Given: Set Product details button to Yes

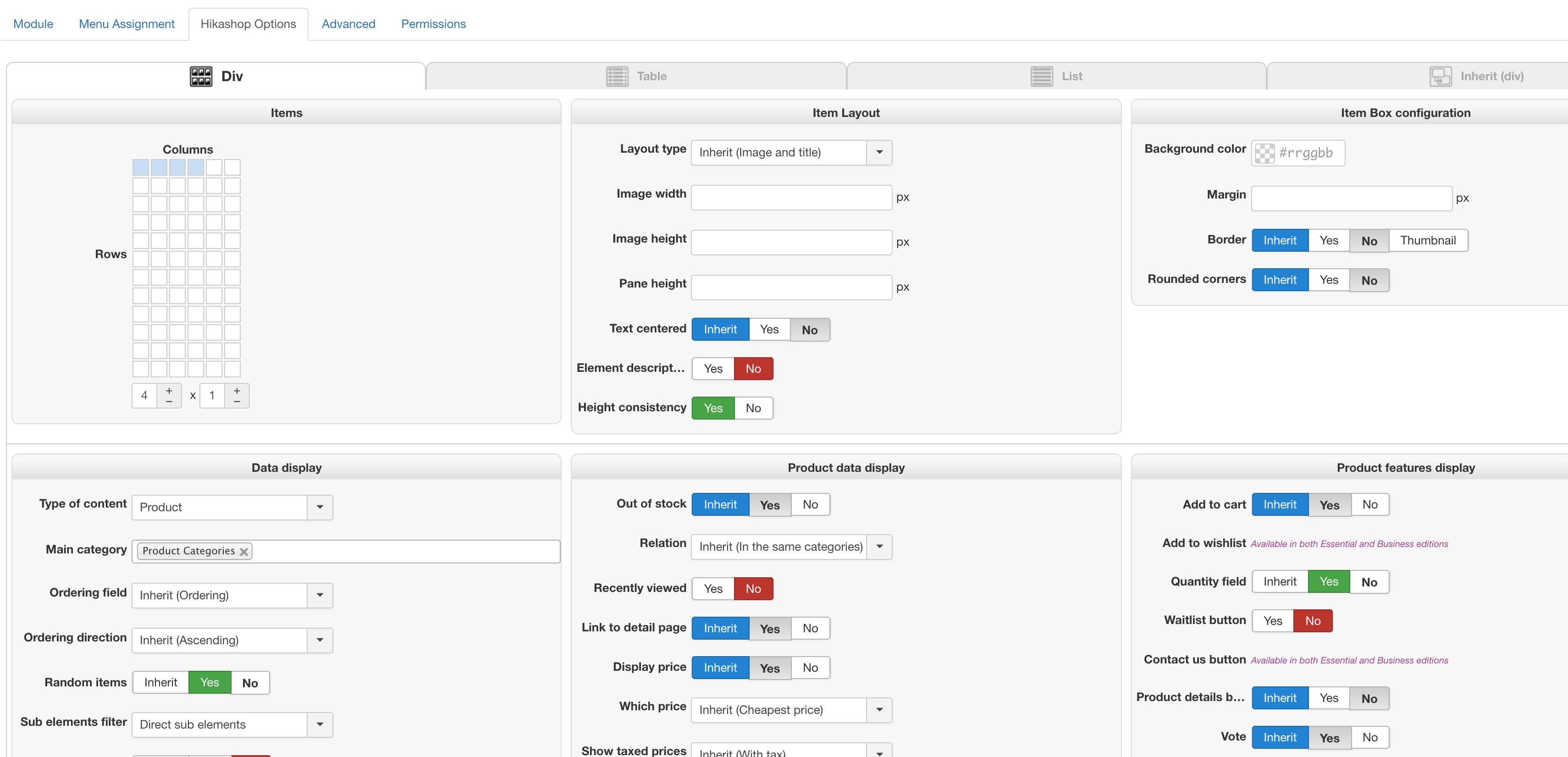Looking at the screenshot, I should [x=1329, y=698].
